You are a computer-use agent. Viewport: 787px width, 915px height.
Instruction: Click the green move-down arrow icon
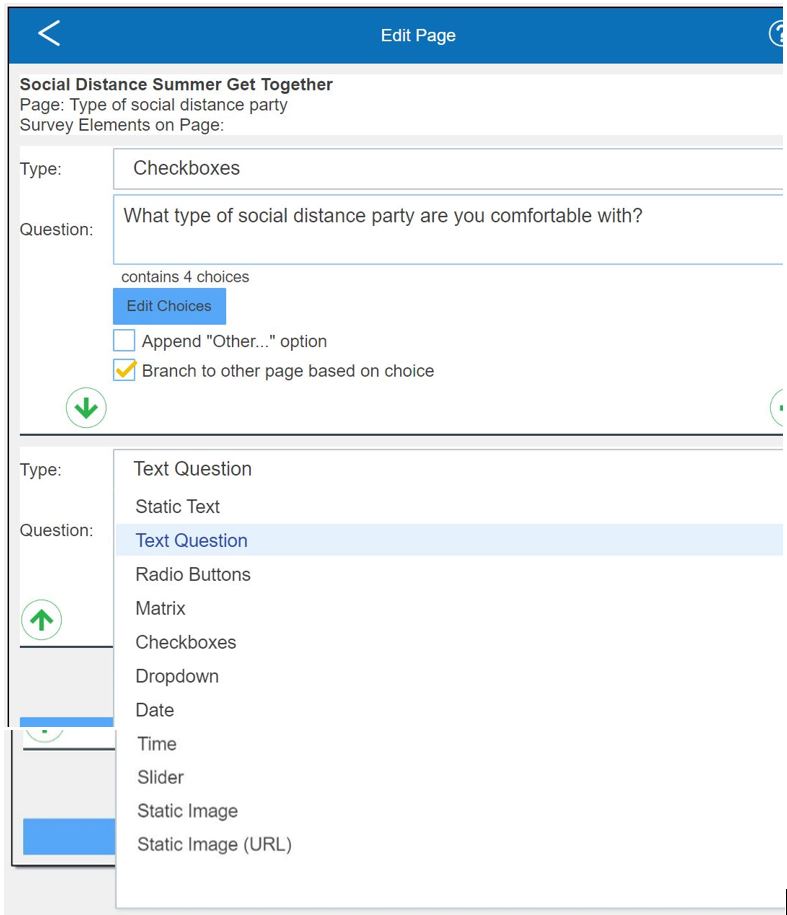point(86,408)
